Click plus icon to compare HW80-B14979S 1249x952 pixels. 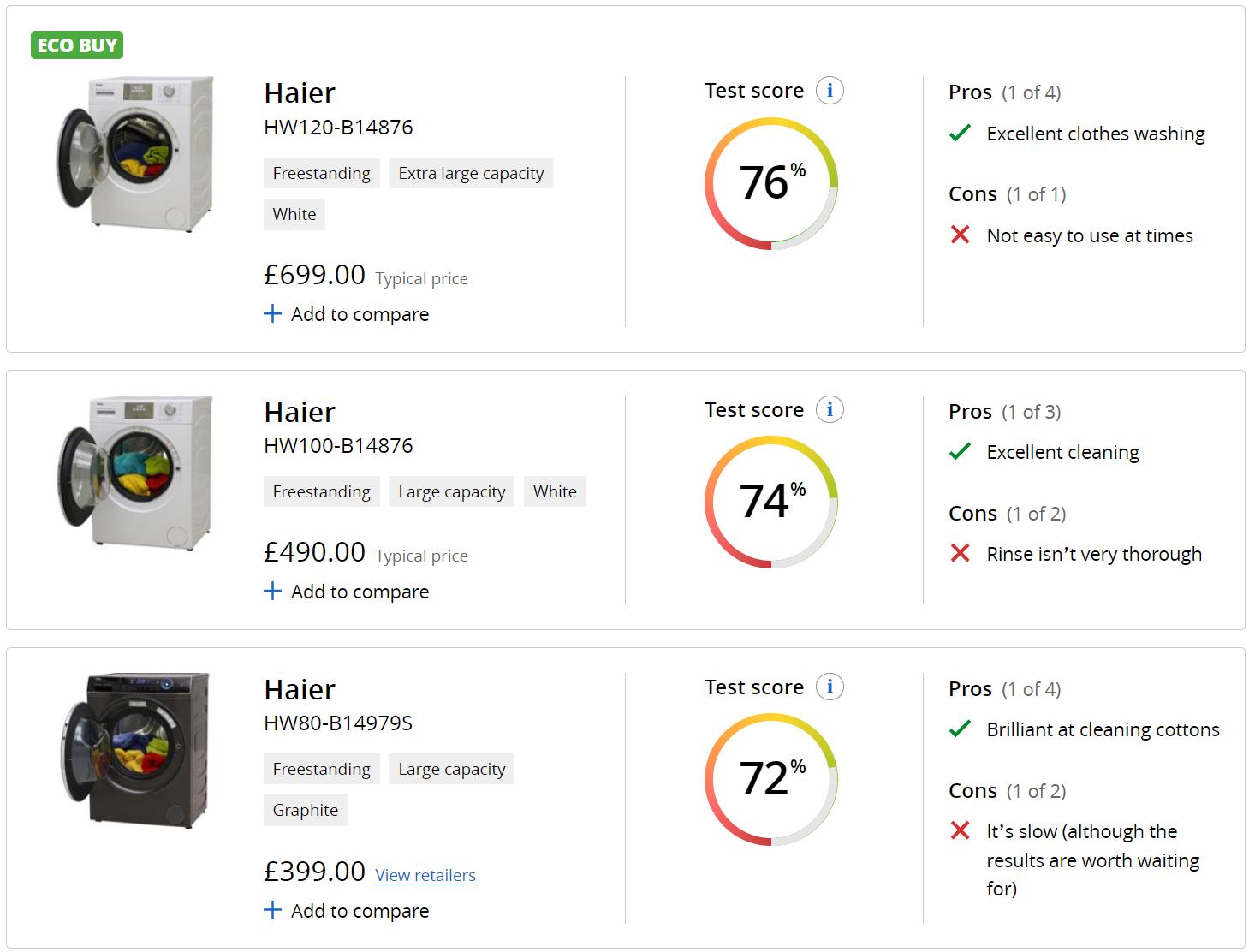coord(272,910)
